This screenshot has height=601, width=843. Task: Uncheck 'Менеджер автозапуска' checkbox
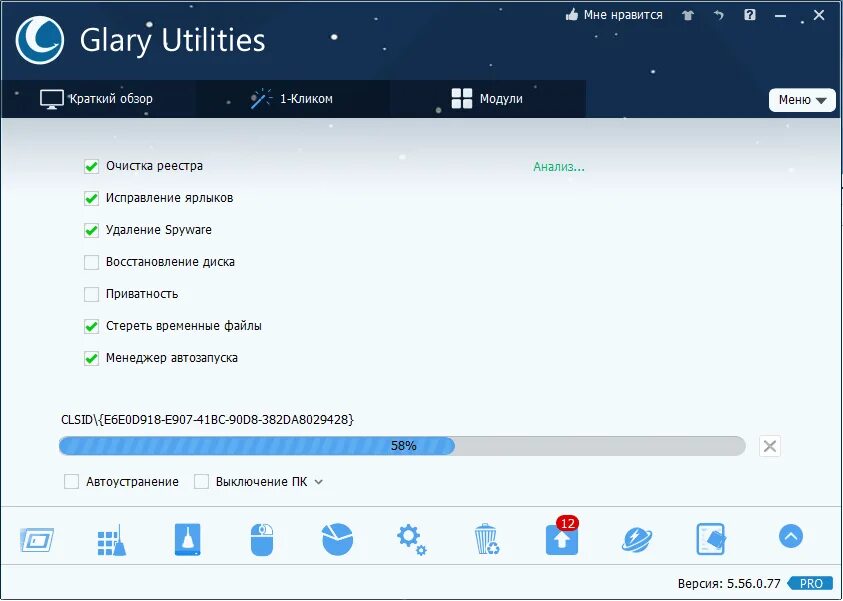[x=91, y=359]
